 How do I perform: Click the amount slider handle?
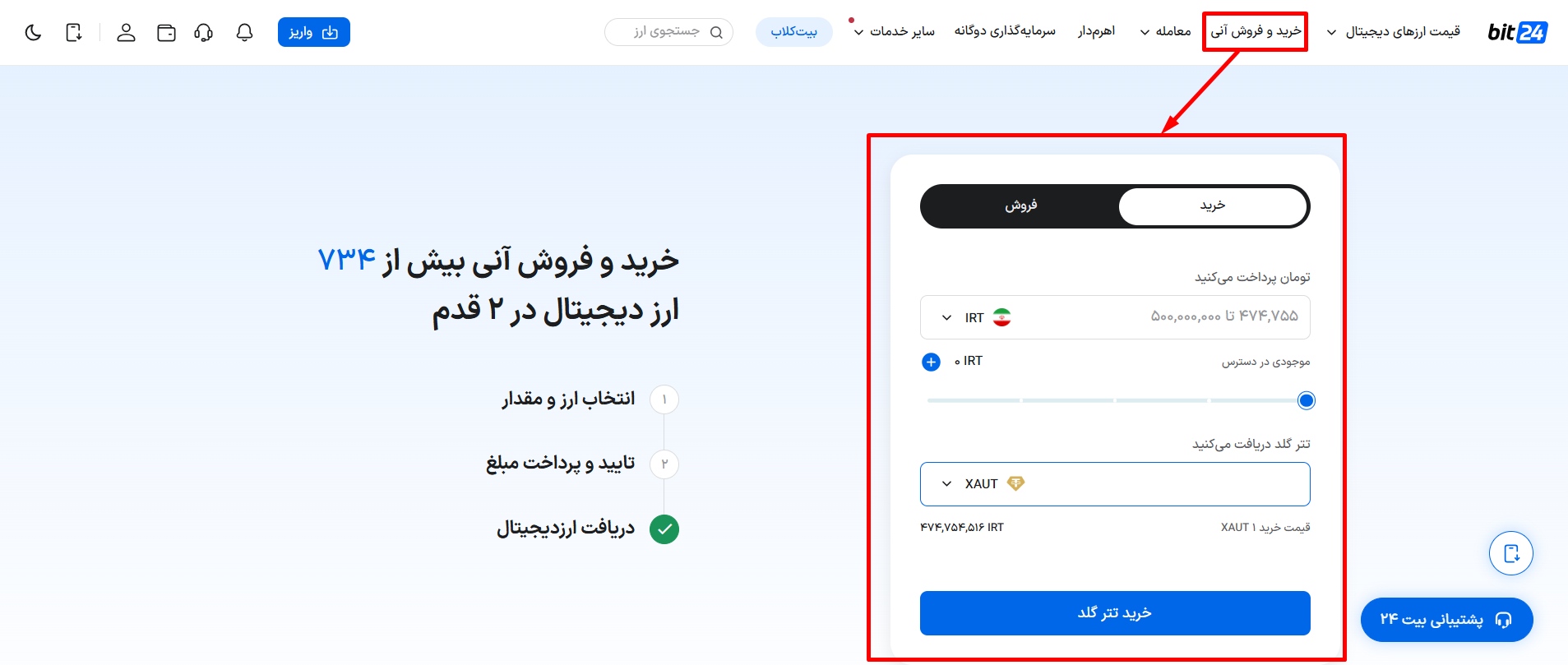click(1306, 400)
